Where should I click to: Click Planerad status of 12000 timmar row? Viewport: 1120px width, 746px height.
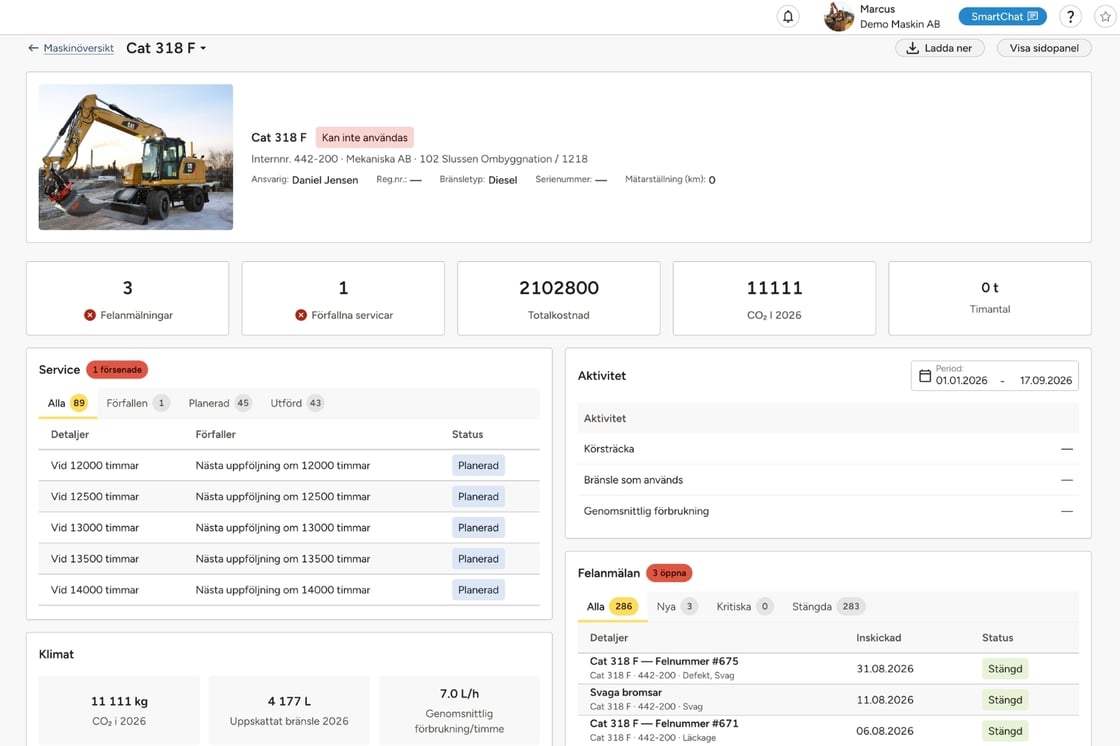[479, 465]
